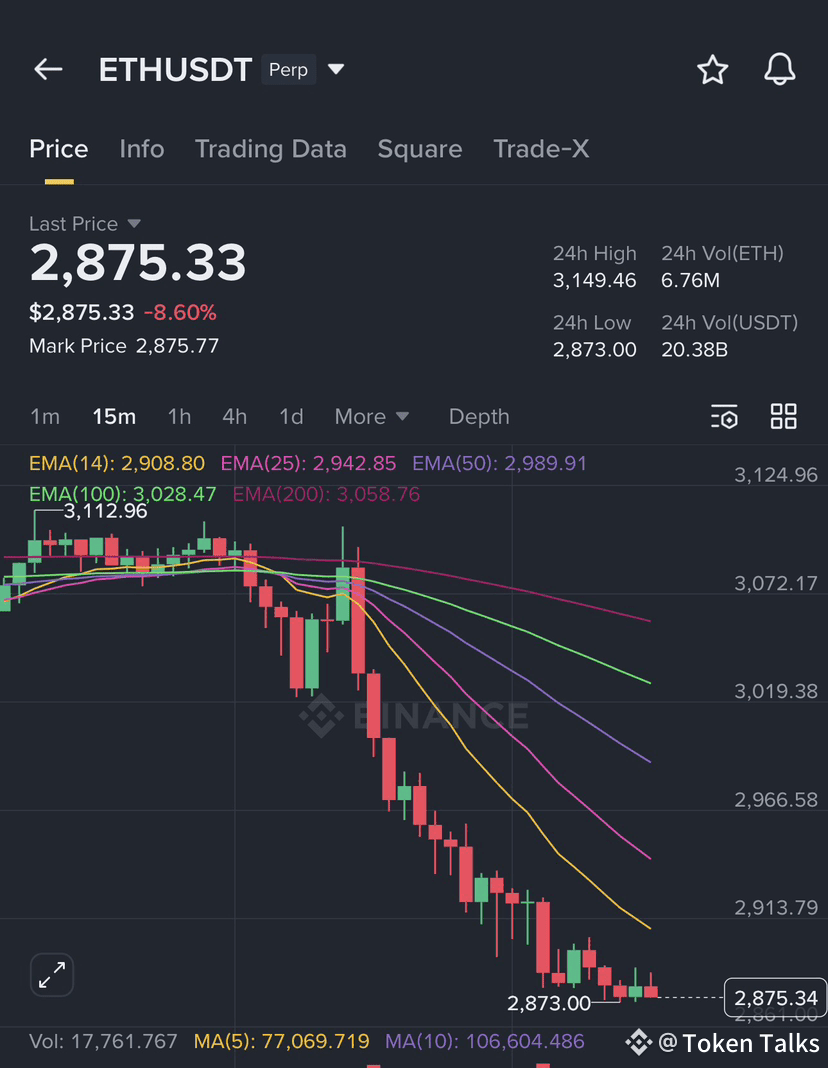Viewport: 828px width, 1068px height.
Task: Switch to the Square tab
Action: [419, 148]
